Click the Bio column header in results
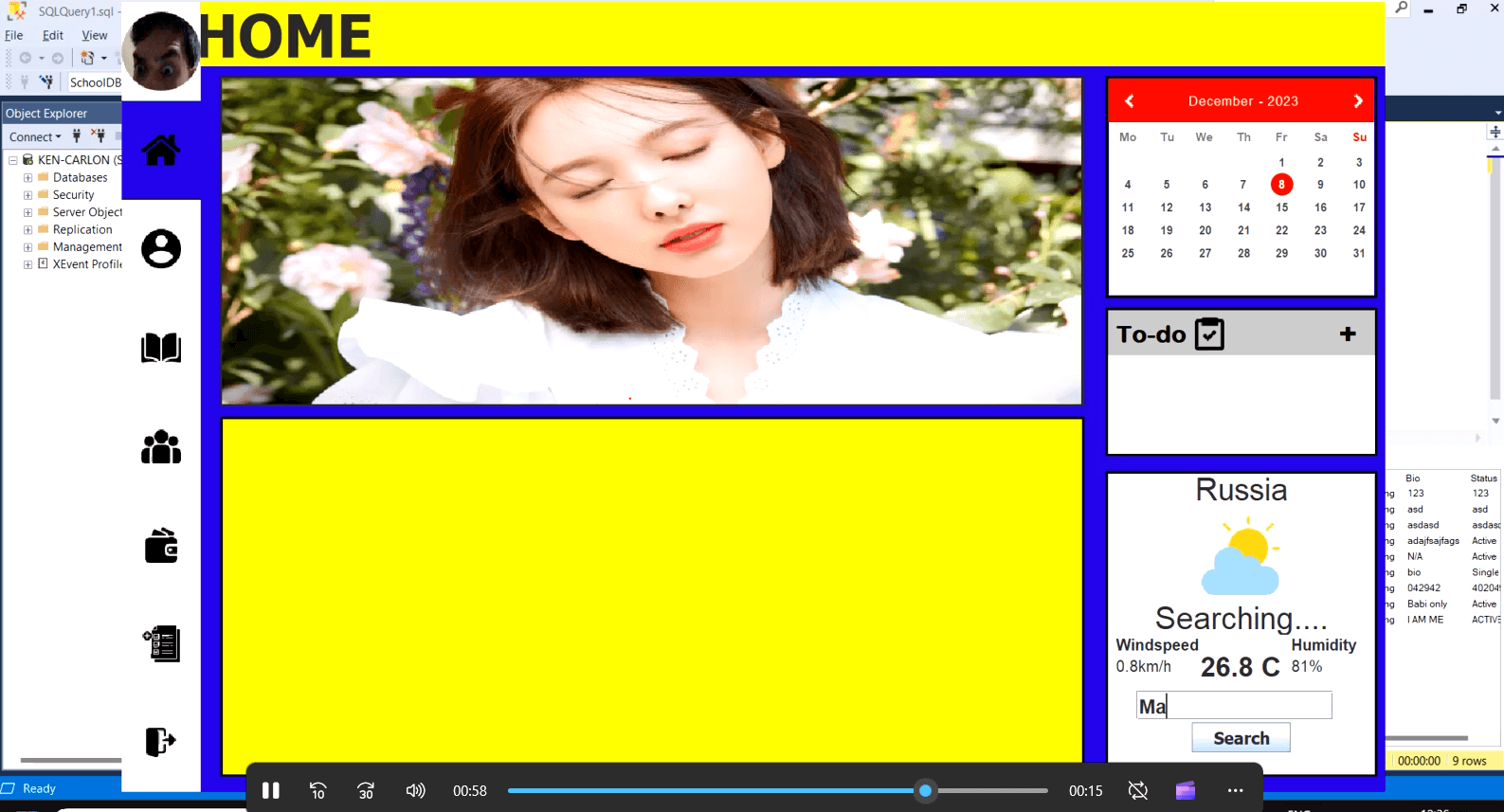This screenshot has width=1504, height=812. point(1412,478)
